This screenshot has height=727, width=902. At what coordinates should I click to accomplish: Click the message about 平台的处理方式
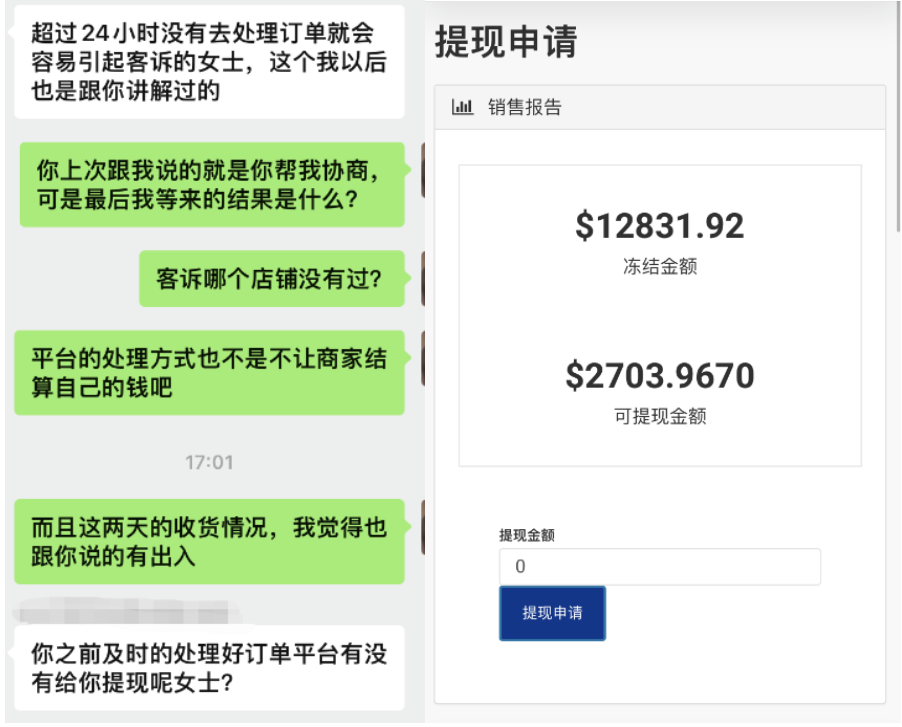[210, 372]
